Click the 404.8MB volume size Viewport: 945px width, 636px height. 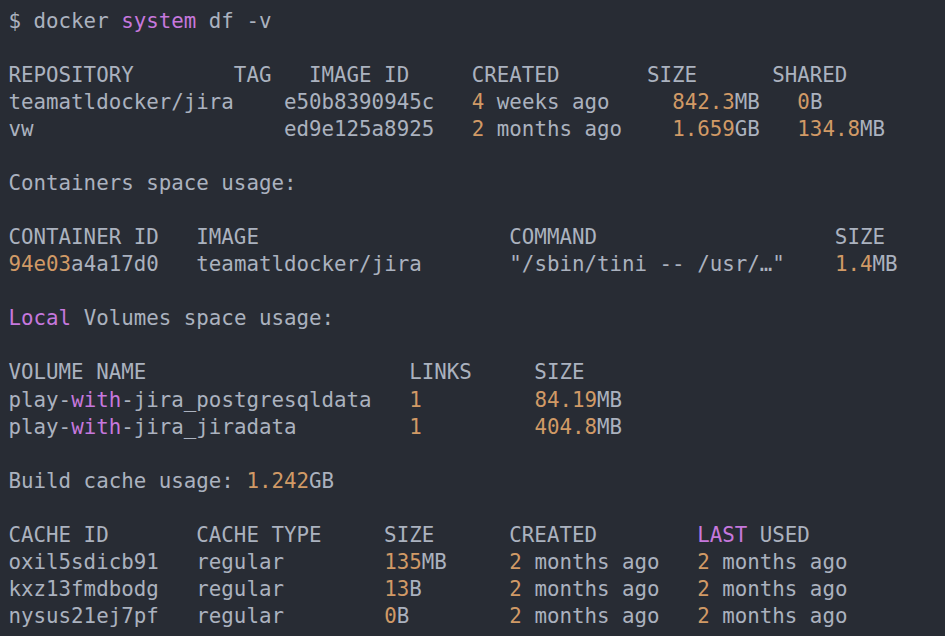coord(578,427)
